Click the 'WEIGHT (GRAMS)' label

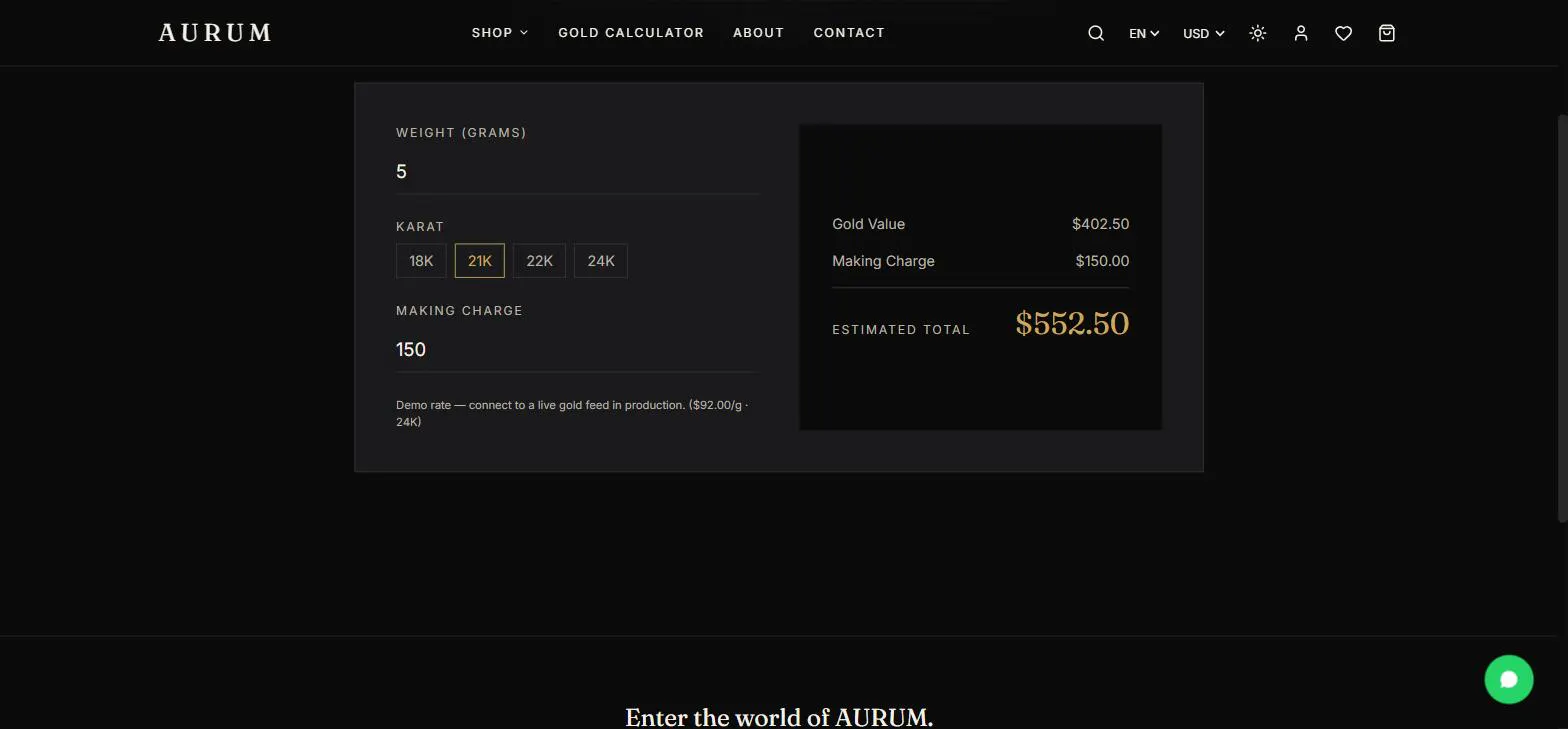tap(461, 132)
